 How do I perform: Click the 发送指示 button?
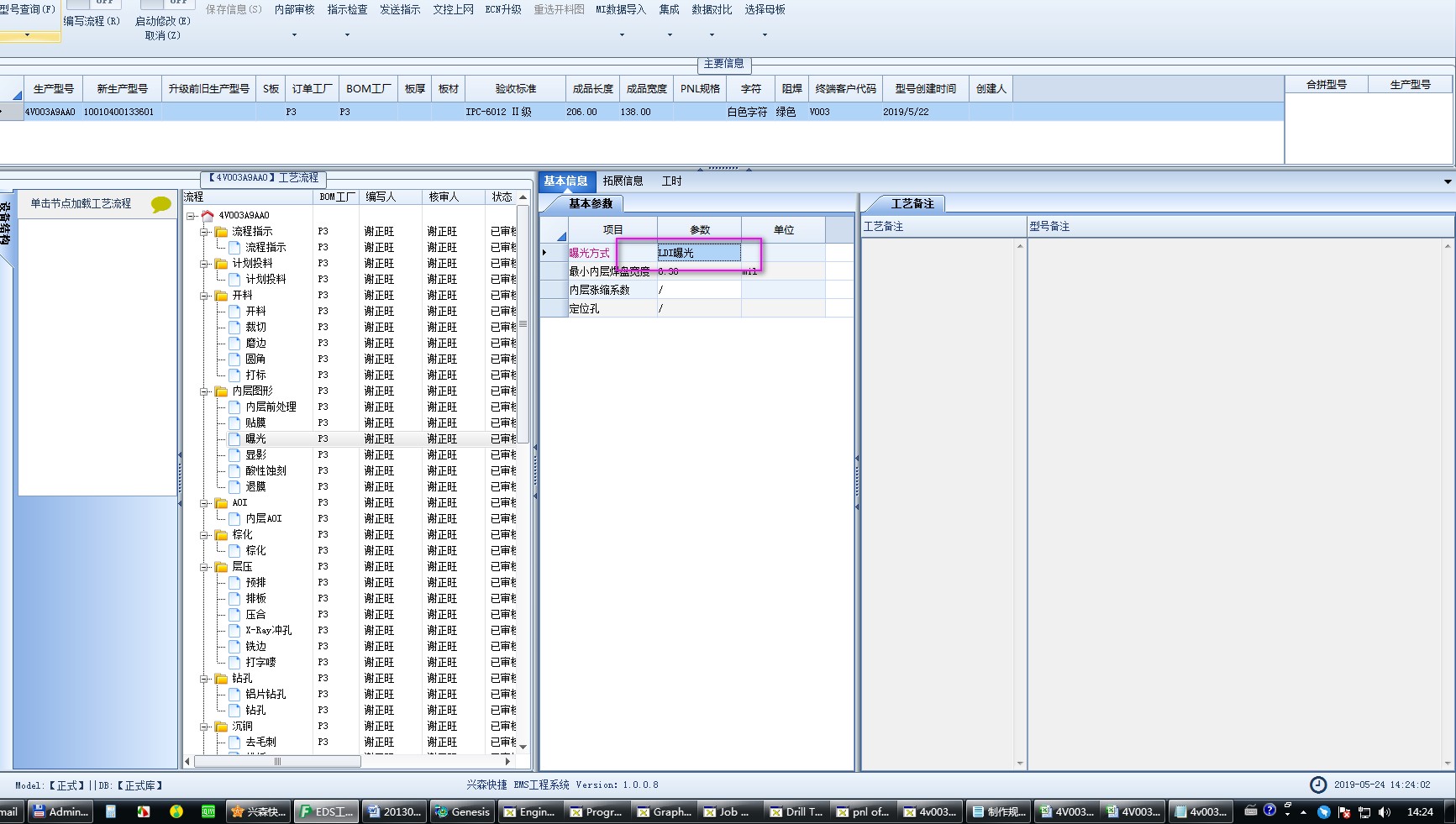click(400, 9)
